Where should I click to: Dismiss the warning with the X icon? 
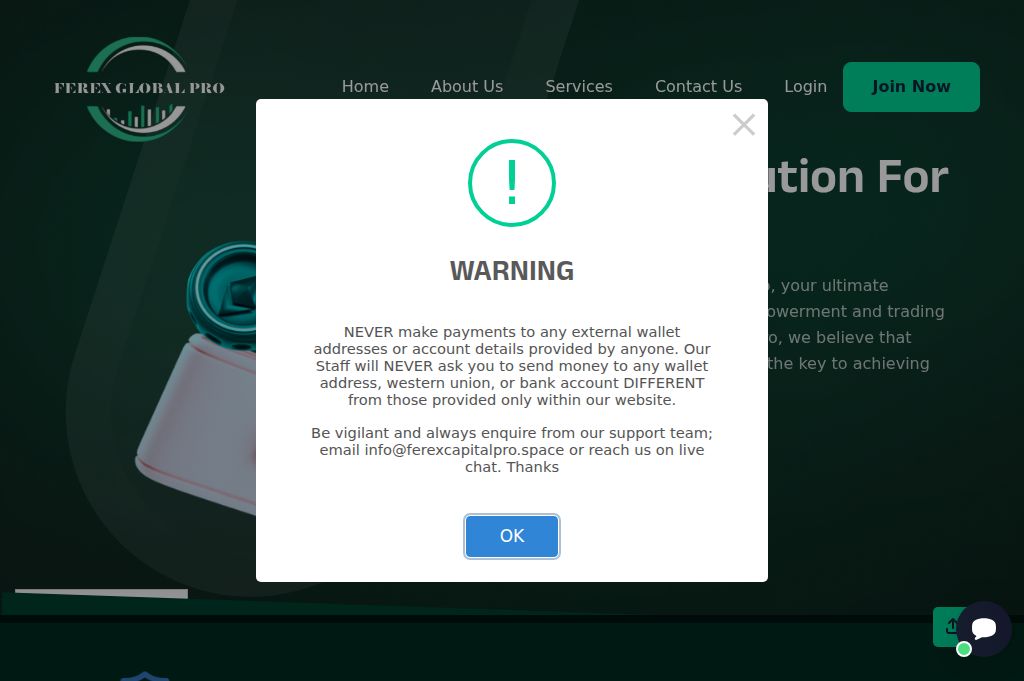click(x=743, y=124)
